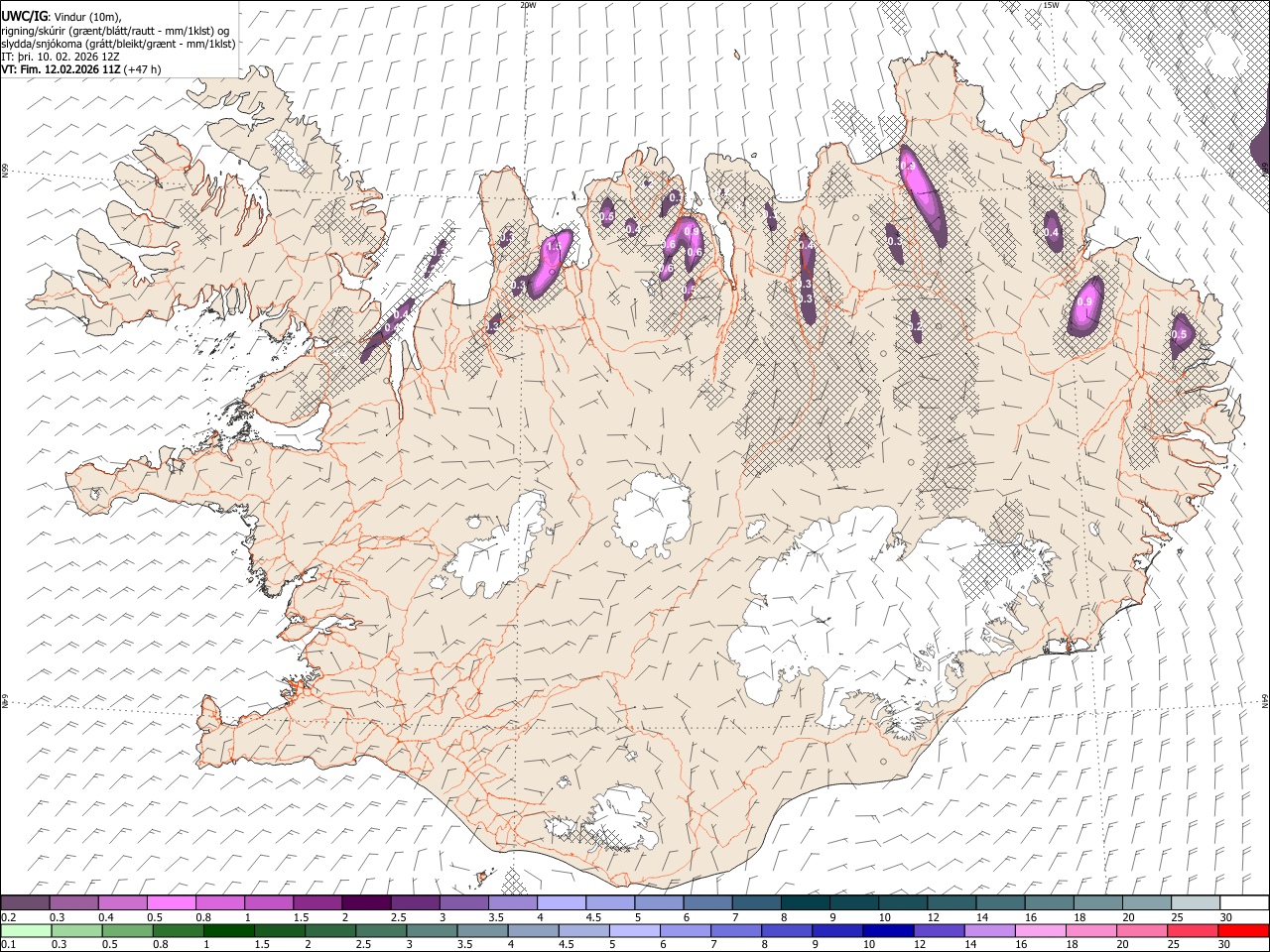This screenshot has width=1270, height=952.
Task: Click the 64N latitude label on the right edge
Action: pyautogui.click(x=1265, y=699)
